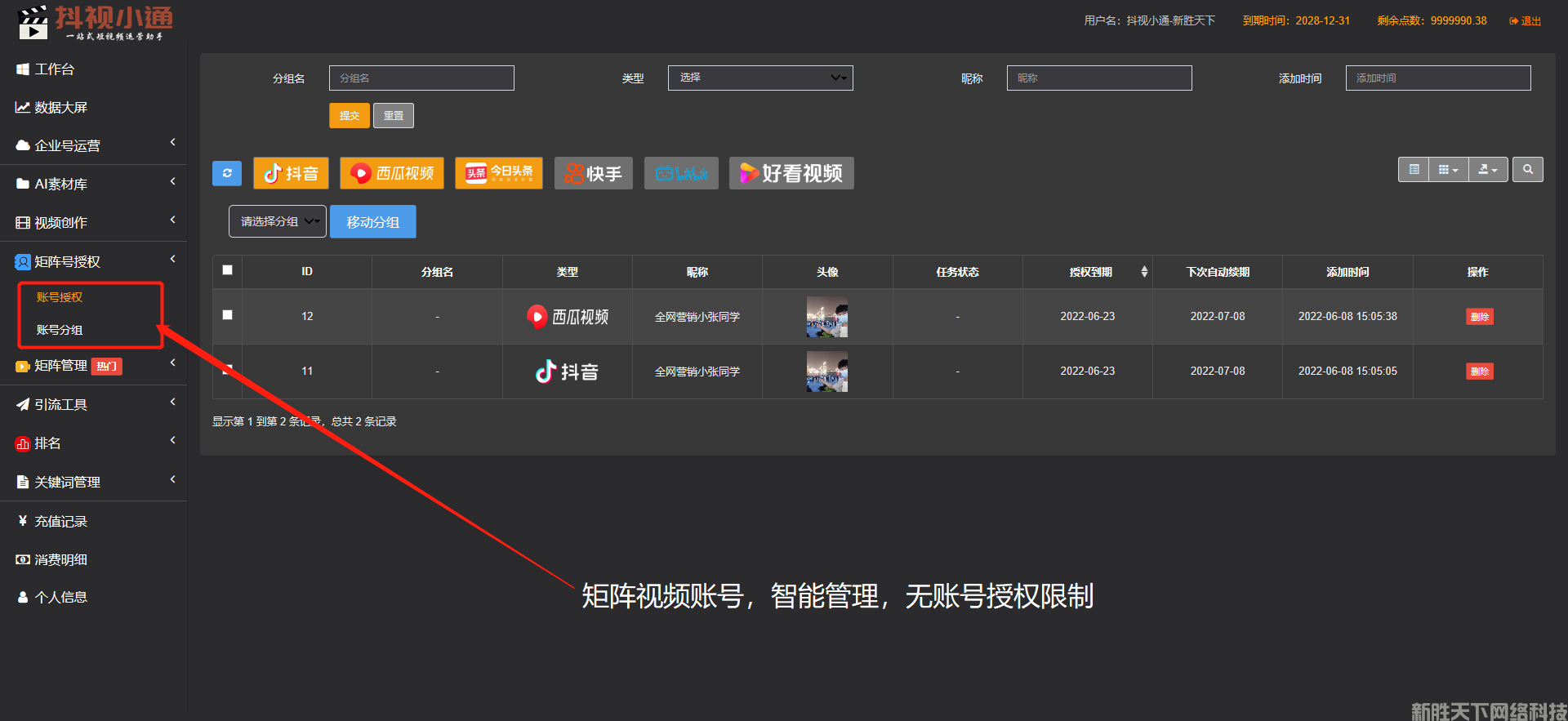Check the select-all checkbox in table header
The height and width of the screenshot is (721, 1568).
coord(228,270)
